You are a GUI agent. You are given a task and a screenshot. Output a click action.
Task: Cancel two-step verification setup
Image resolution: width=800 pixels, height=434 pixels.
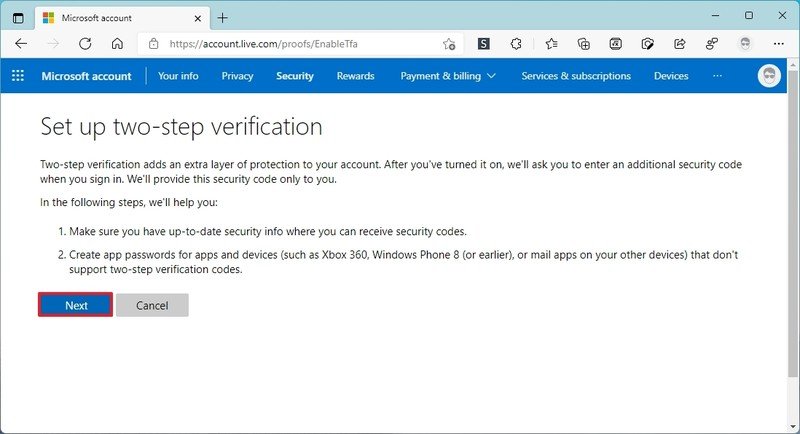coord(152,305)
